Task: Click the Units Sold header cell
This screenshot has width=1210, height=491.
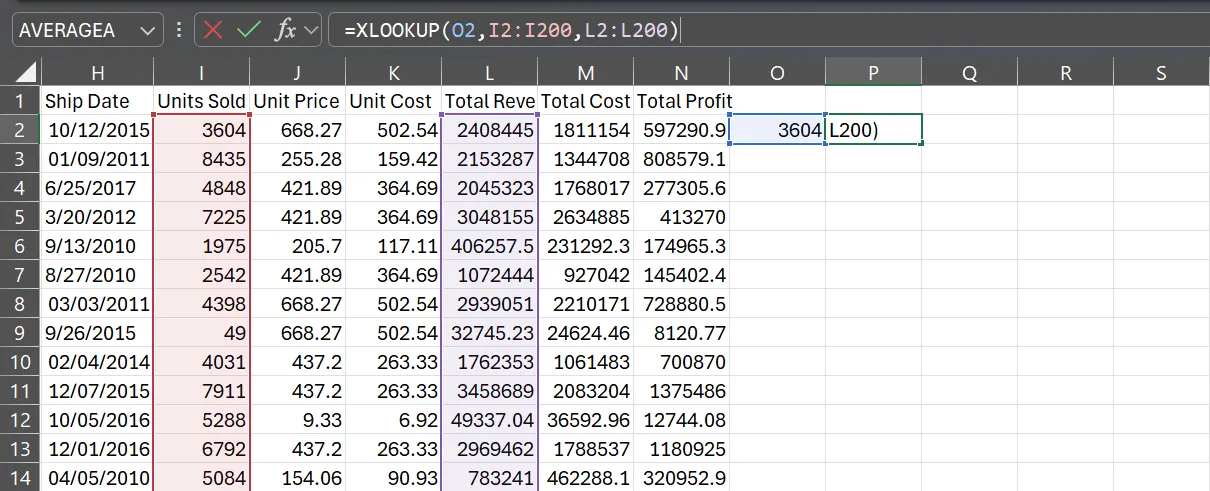Action: [x=201, y=101]
